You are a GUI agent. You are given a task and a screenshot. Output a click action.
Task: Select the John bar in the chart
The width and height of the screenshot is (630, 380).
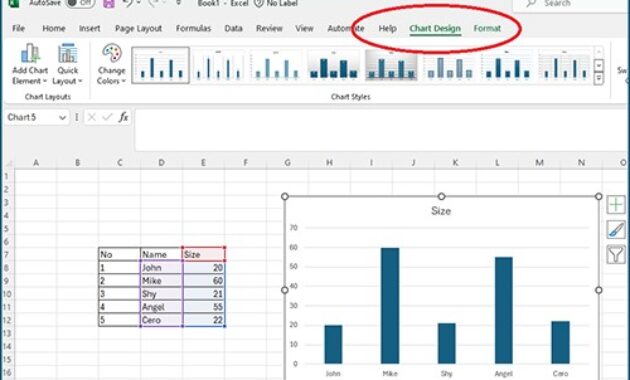(x=333, y=344)
